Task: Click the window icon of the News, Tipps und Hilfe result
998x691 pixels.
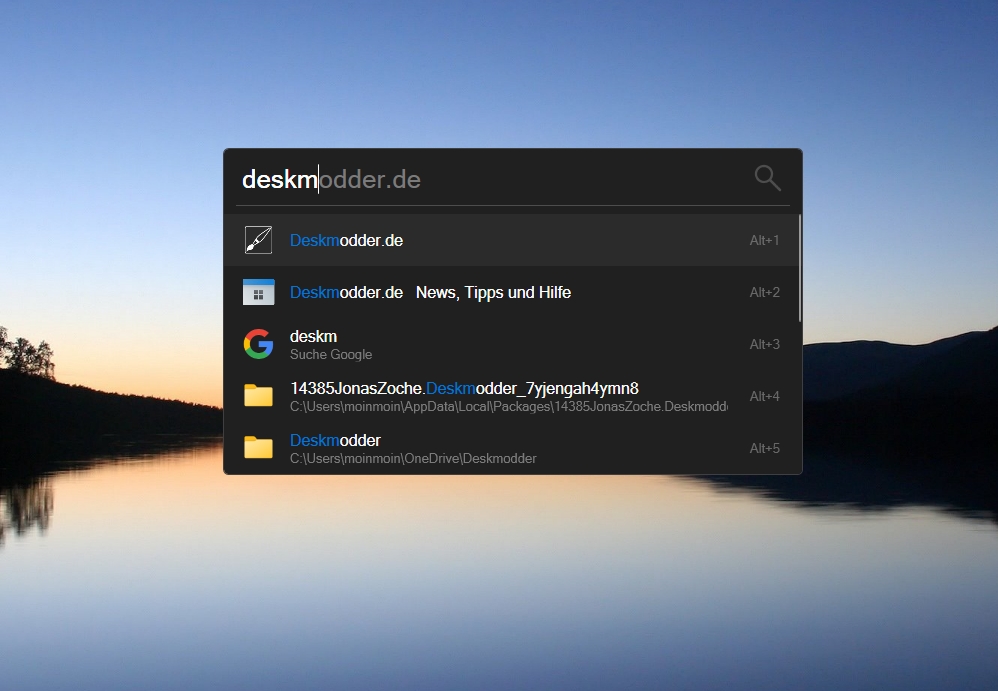Action: [258, 292]
